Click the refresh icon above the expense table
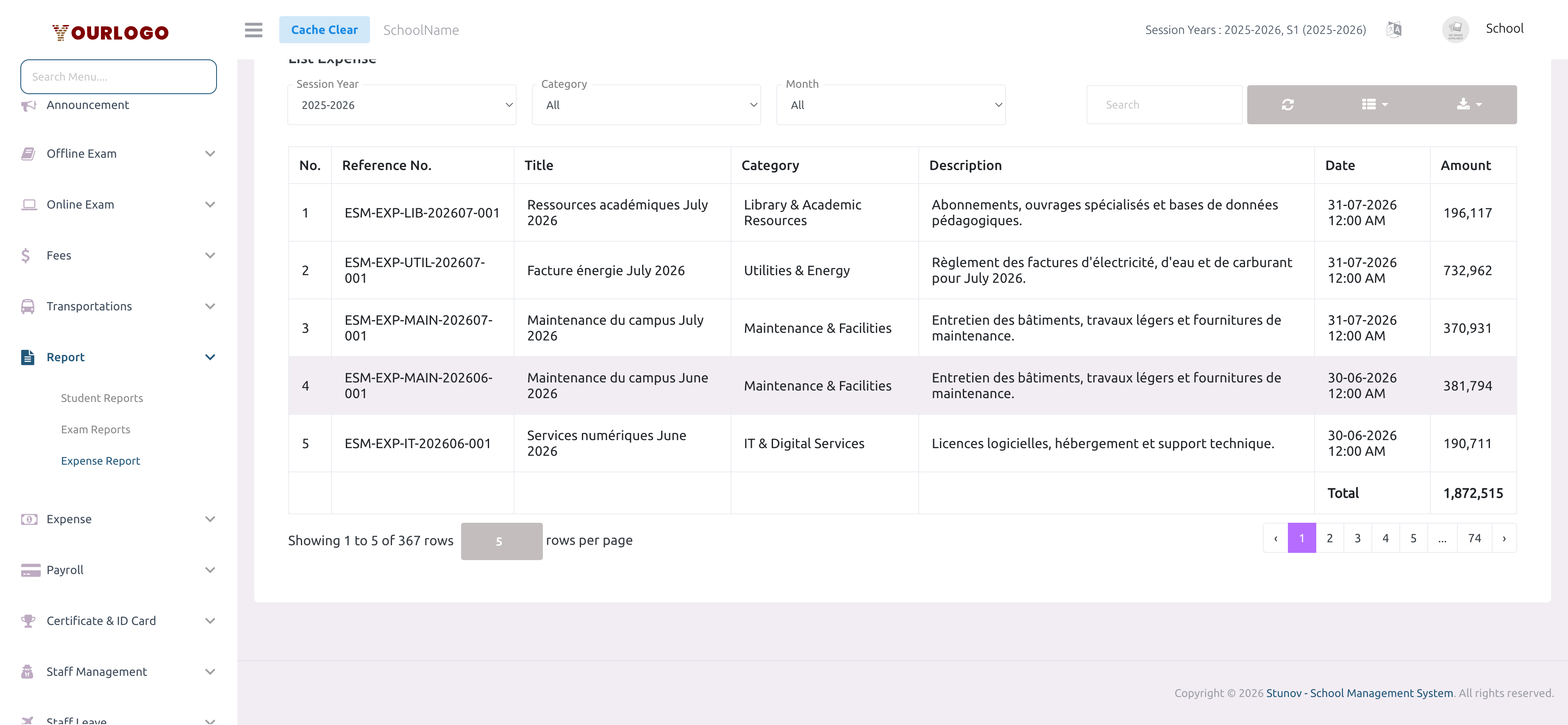1568x725 pixels. 1289,104
